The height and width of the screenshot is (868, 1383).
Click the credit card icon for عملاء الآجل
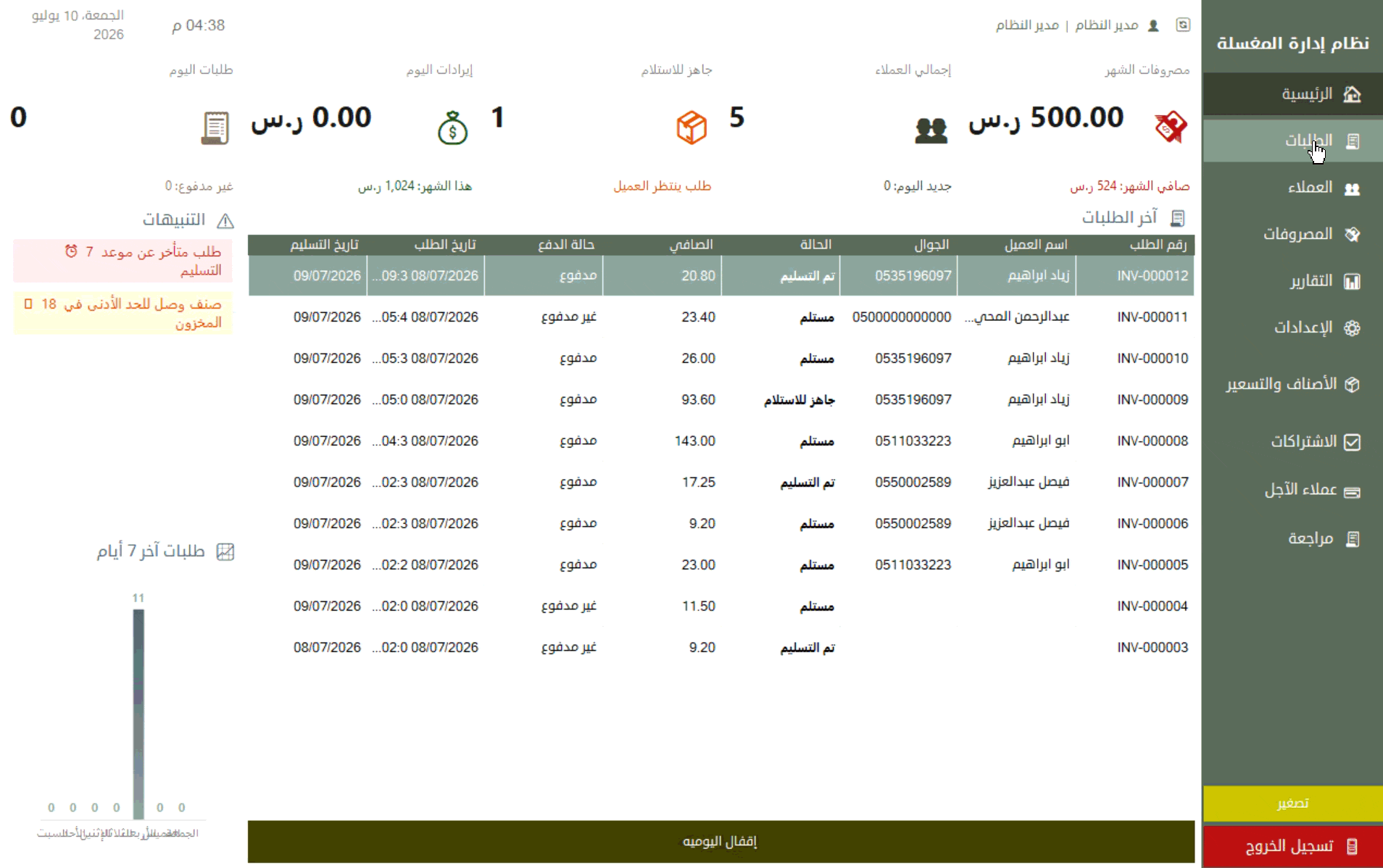pyautogui.click(x=1352, y=492)
